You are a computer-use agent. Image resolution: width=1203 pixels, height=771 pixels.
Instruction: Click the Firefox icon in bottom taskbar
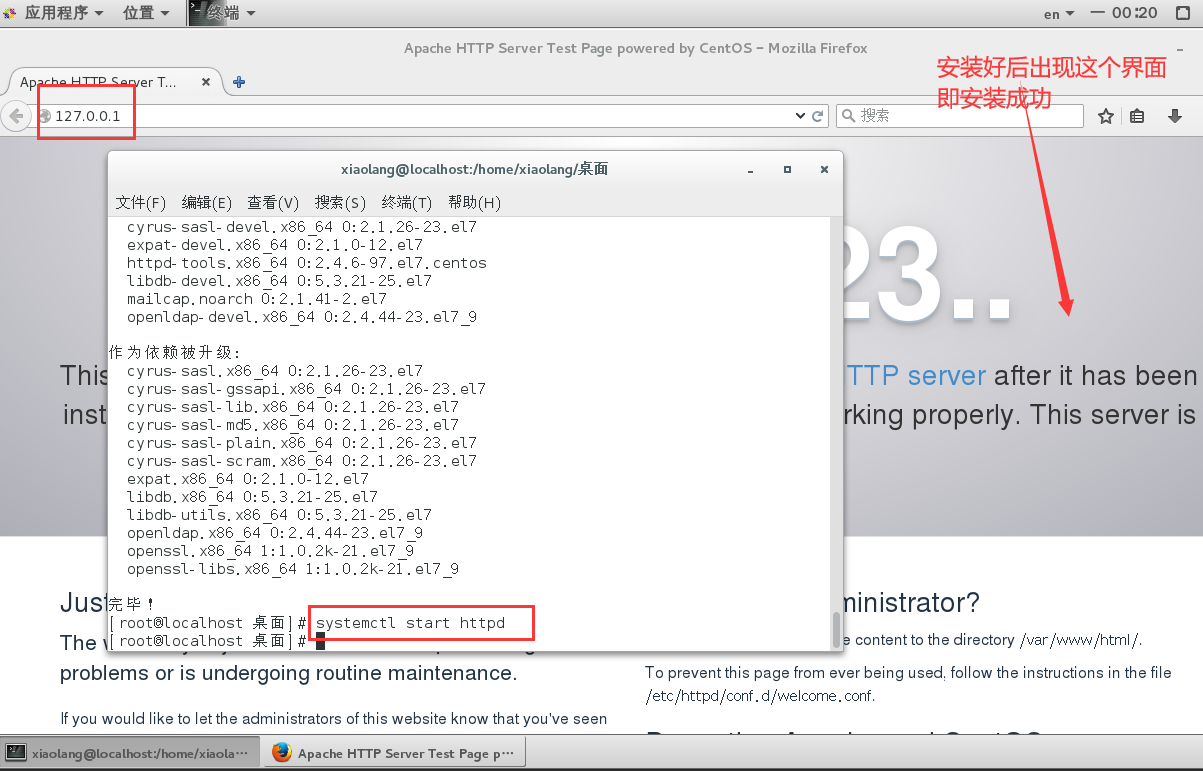click(x=281, y=753)
